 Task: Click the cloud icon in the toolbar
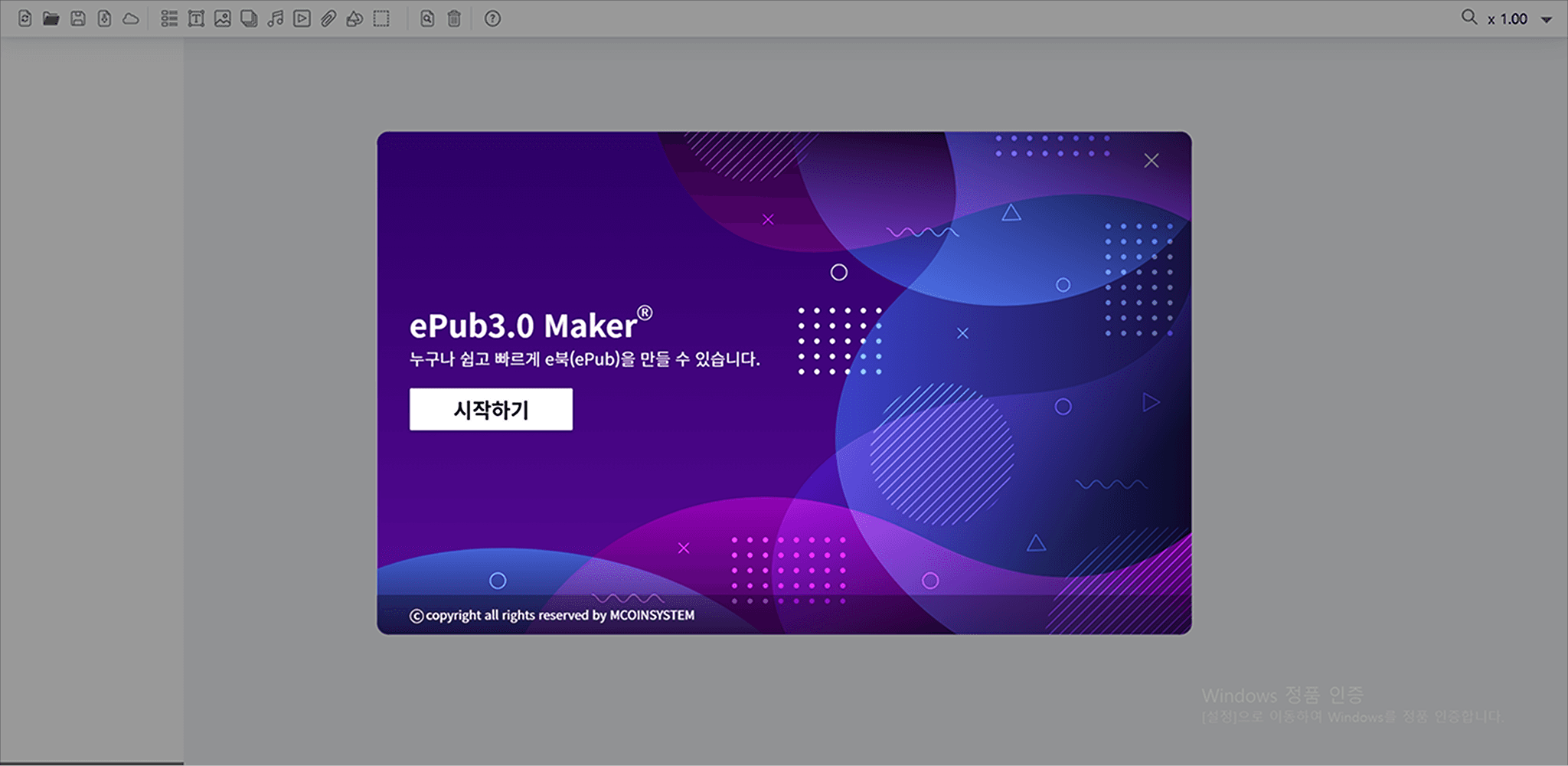pos(131,18)
